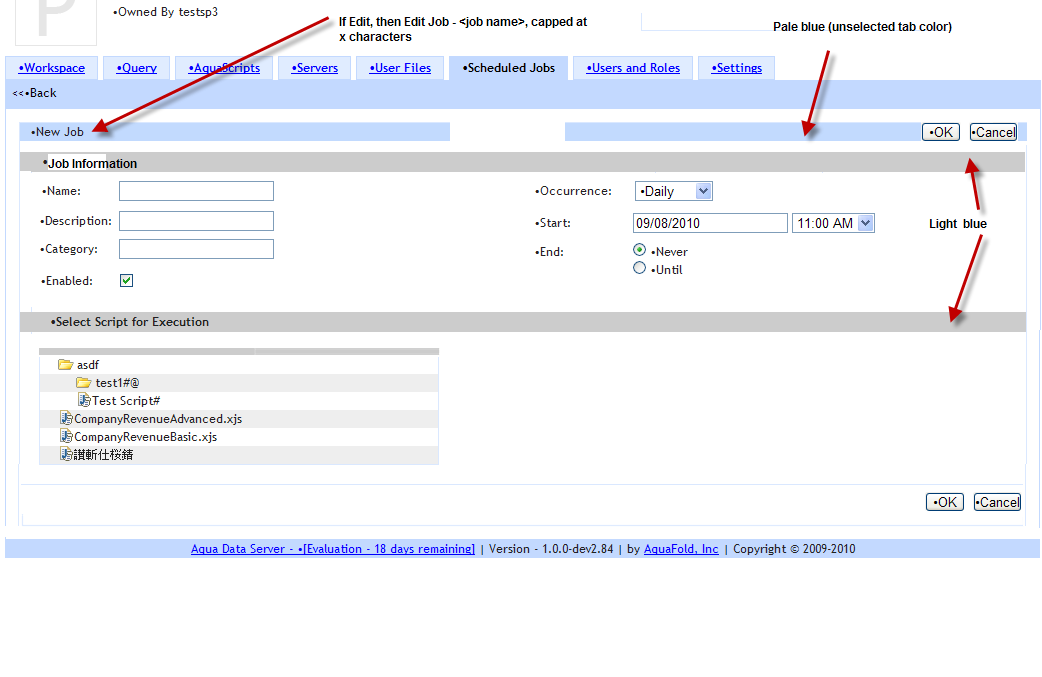Switch to the Servers tab
1042x677 pixels.
315,68
